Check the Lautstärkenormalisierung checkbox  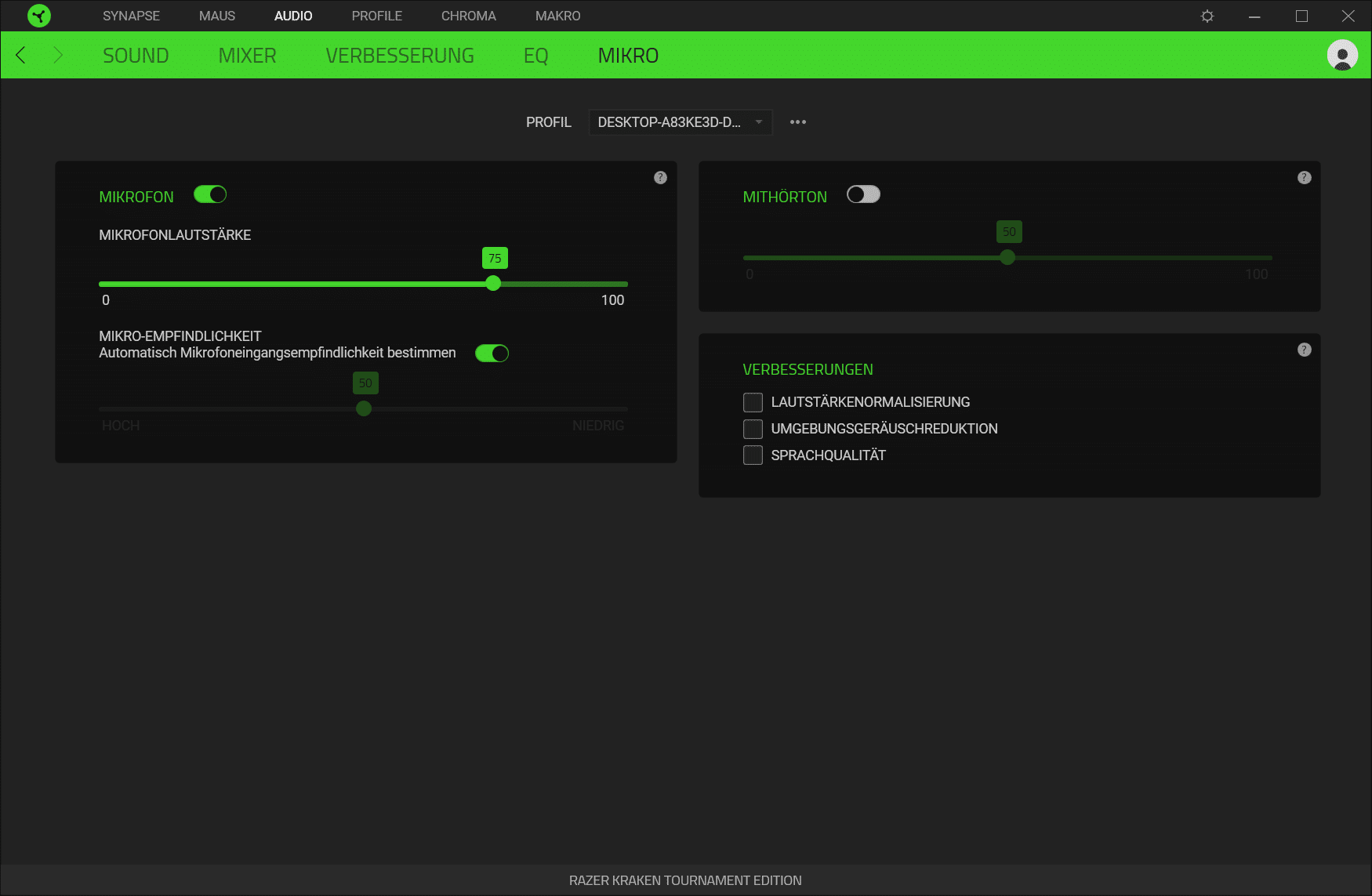(753, 402)
